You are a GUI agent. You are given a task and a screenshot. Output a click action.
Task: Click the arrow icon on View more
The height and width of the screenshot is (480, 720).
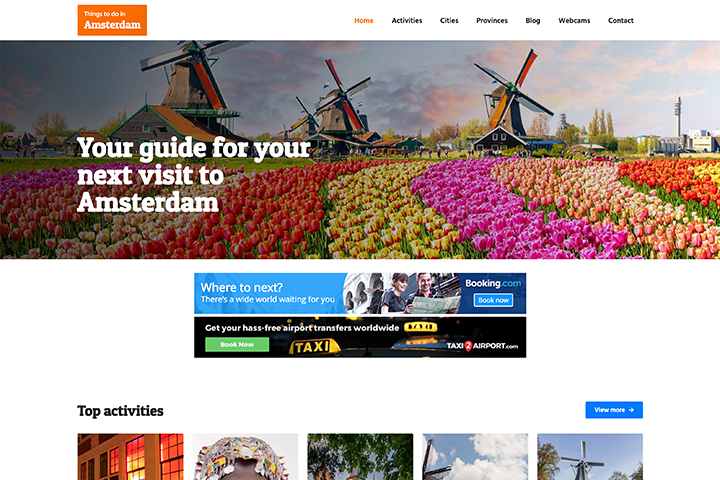click(631, 410)
